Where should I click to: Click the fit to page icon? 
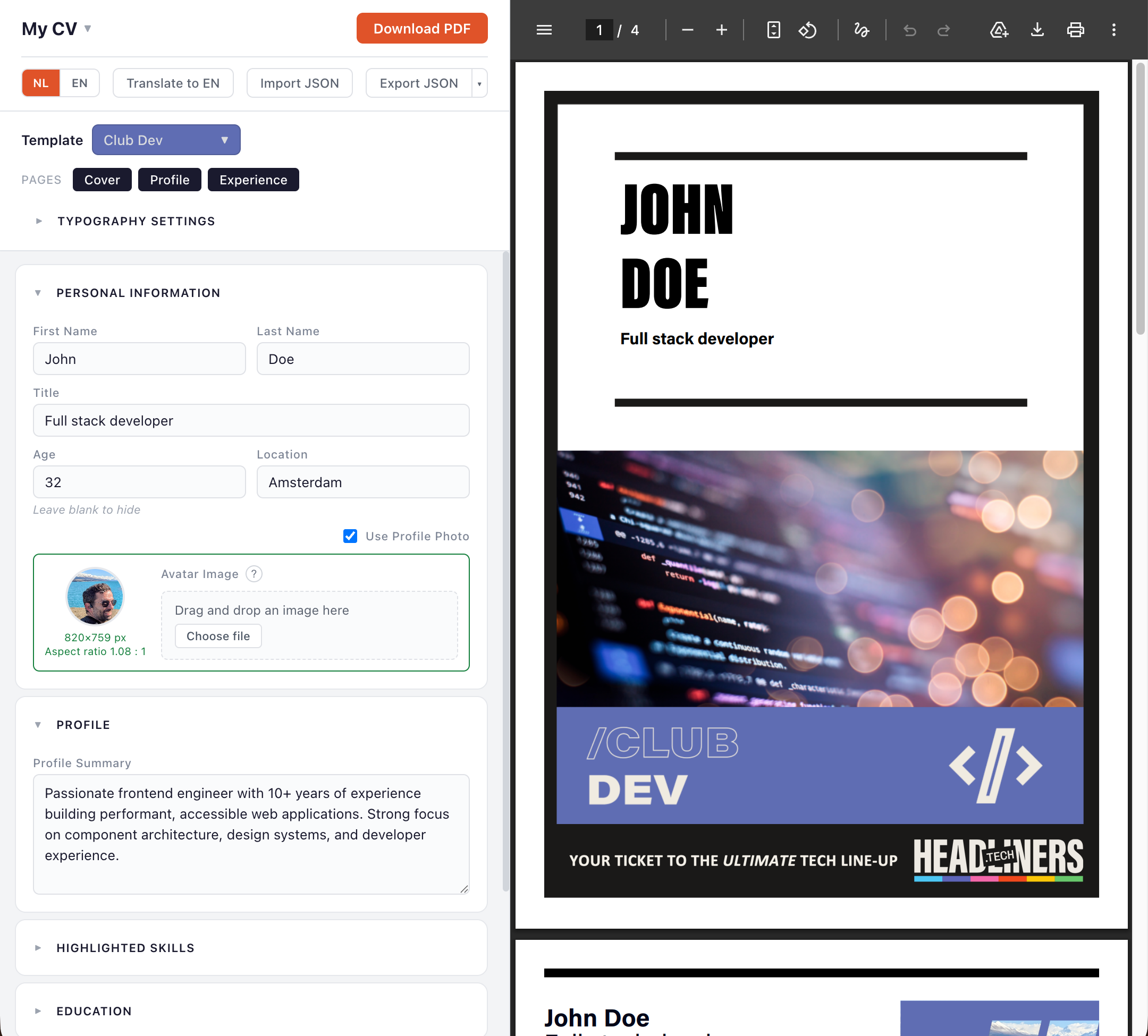[773, 30]
